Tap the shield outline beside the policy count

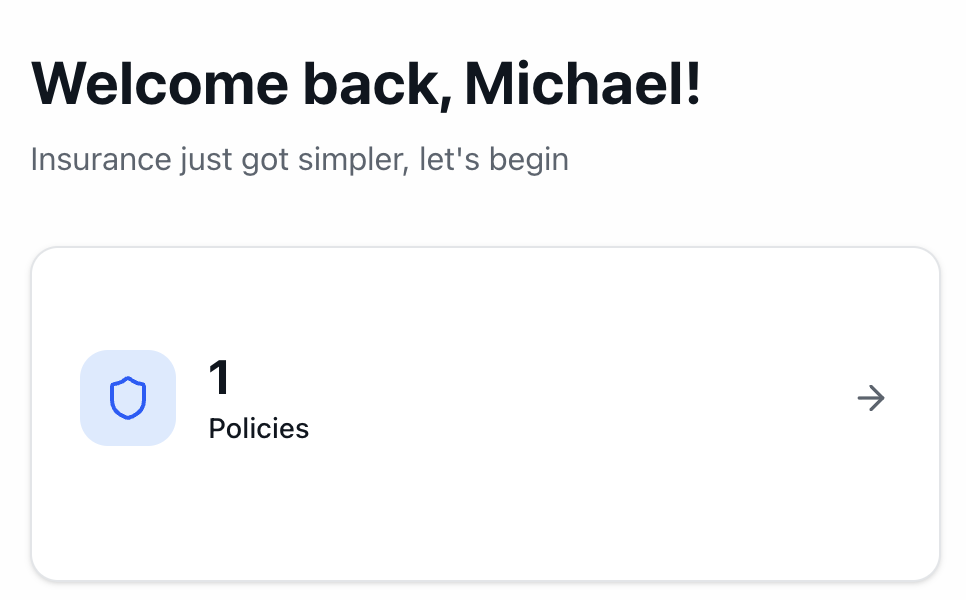click(128, 398)
